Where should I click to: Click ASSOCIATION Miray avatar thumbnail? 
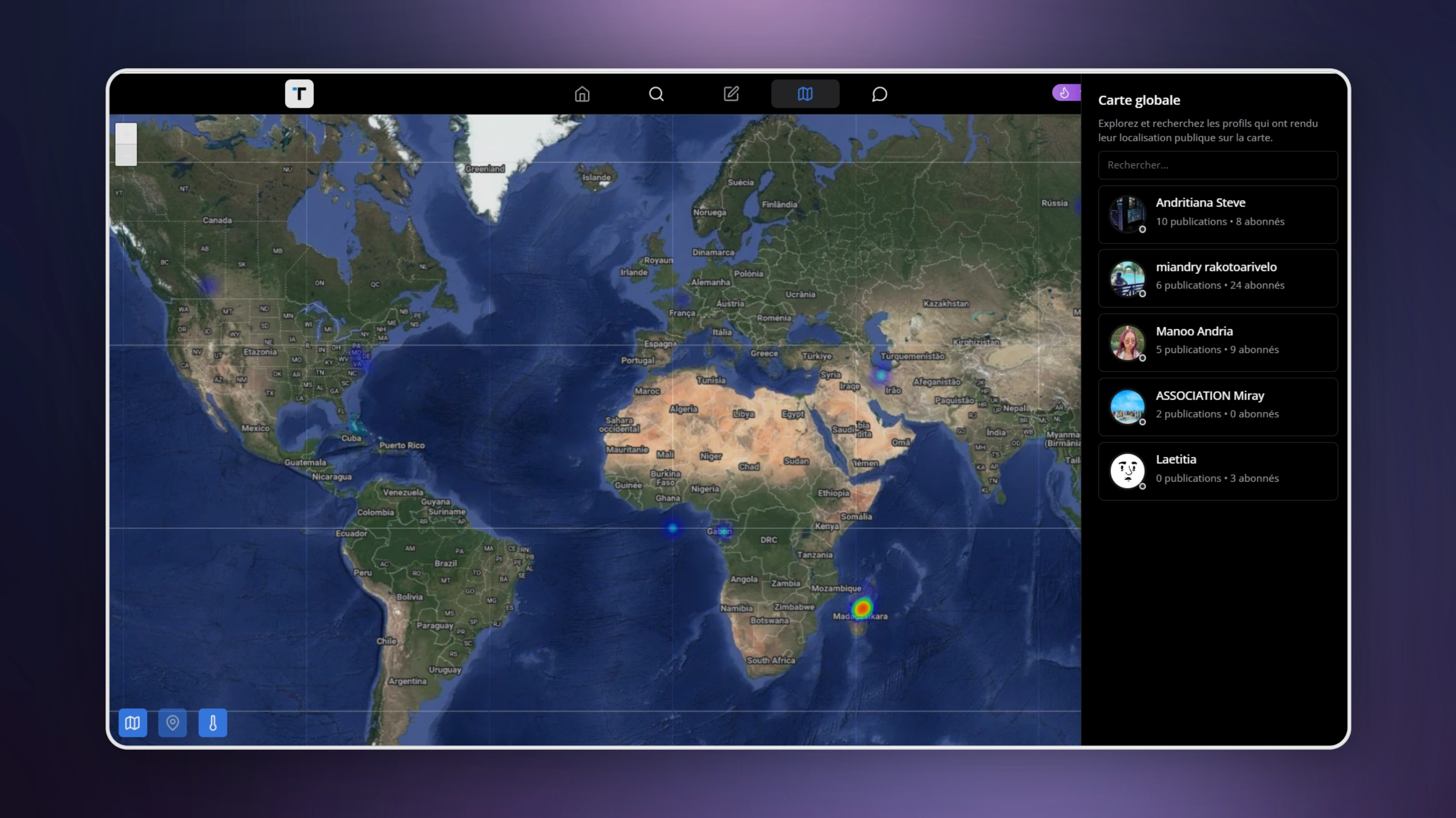point(1127,406)
